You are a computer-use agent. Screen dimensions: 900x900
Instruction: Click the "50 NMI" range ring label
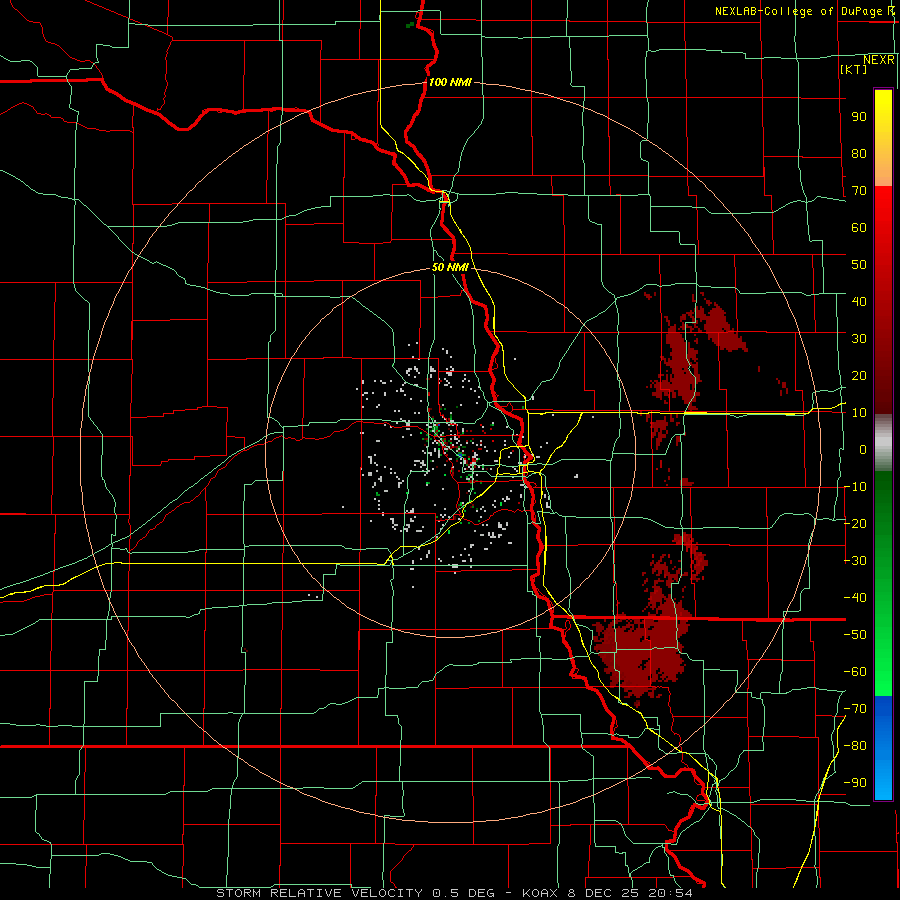point(450,267)
